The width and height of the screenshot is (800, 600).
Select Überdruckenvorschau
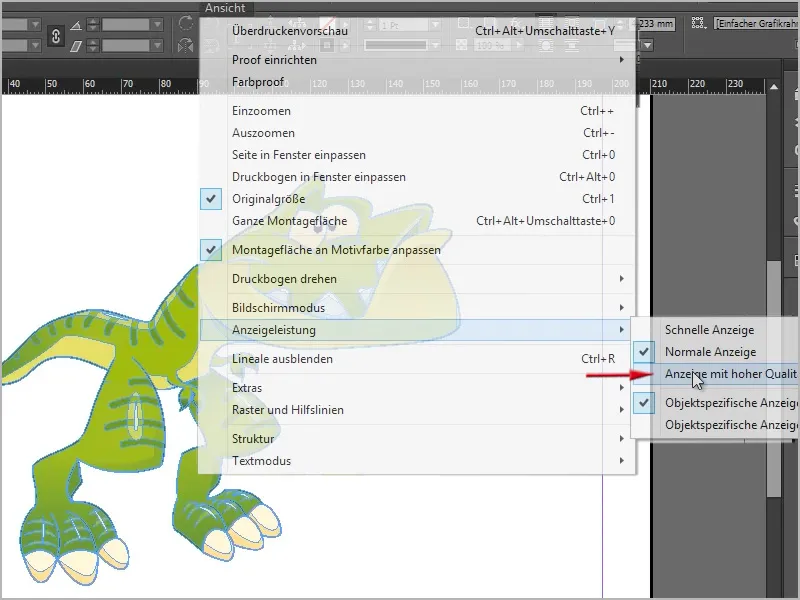[x=417, y=31]
